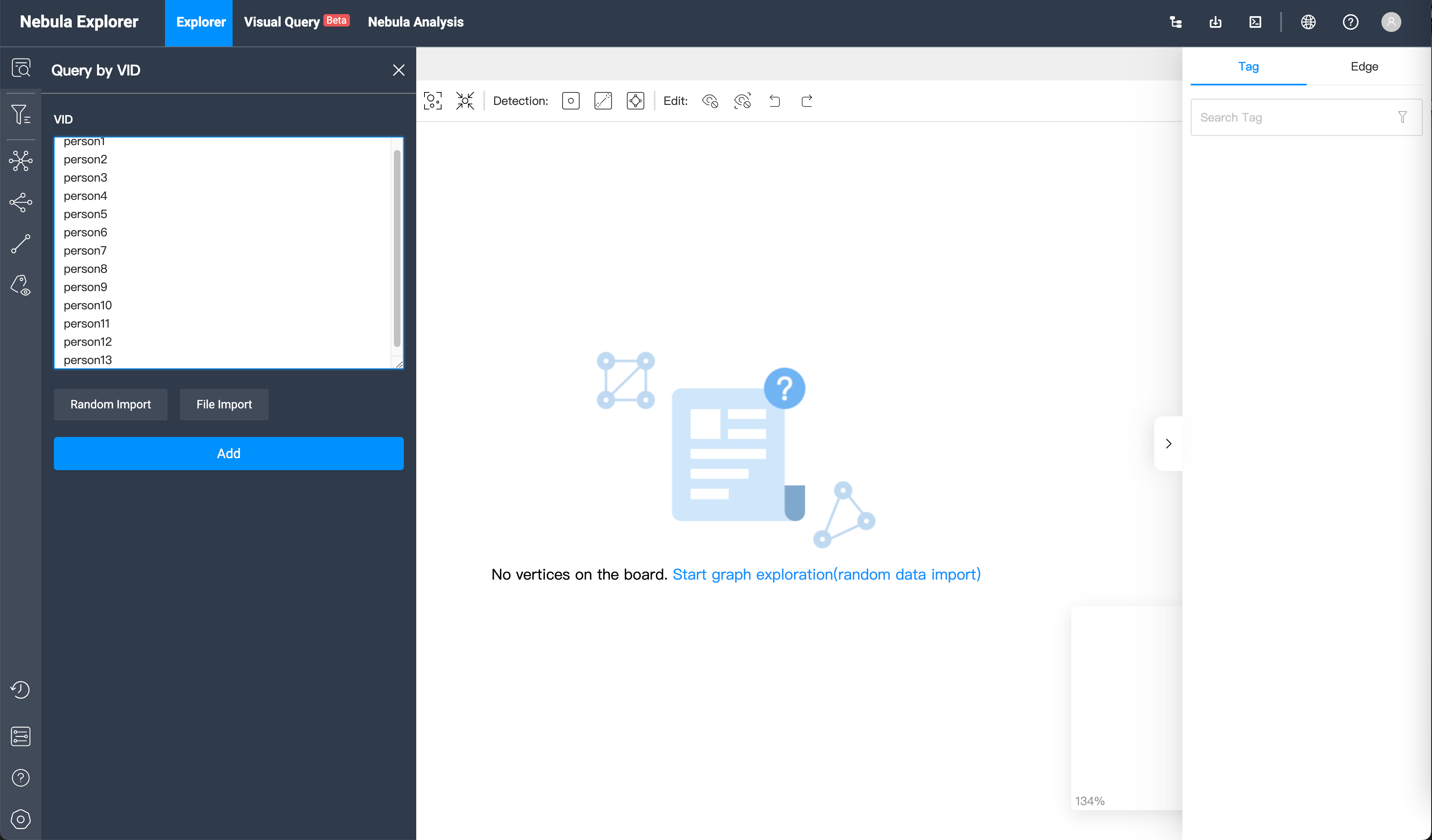This screenshot has width=1432, height=840.
Task: Open the vertex filter sidebar icon
Action: (x=21, y=114)
